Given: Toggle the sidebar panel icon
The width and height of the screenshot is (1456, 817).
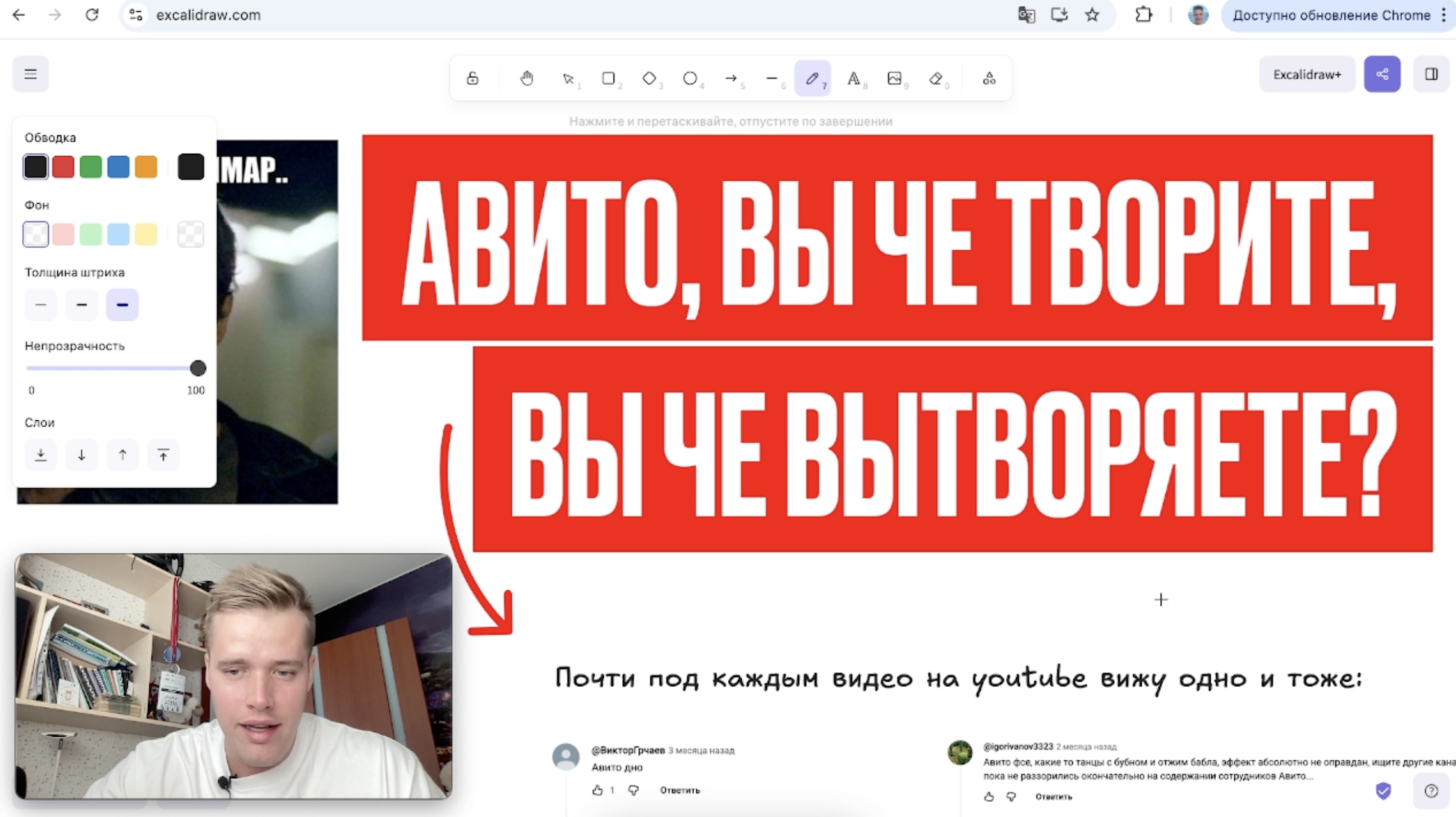Looking at the screenshot, I should click(x=1431, y=74).
